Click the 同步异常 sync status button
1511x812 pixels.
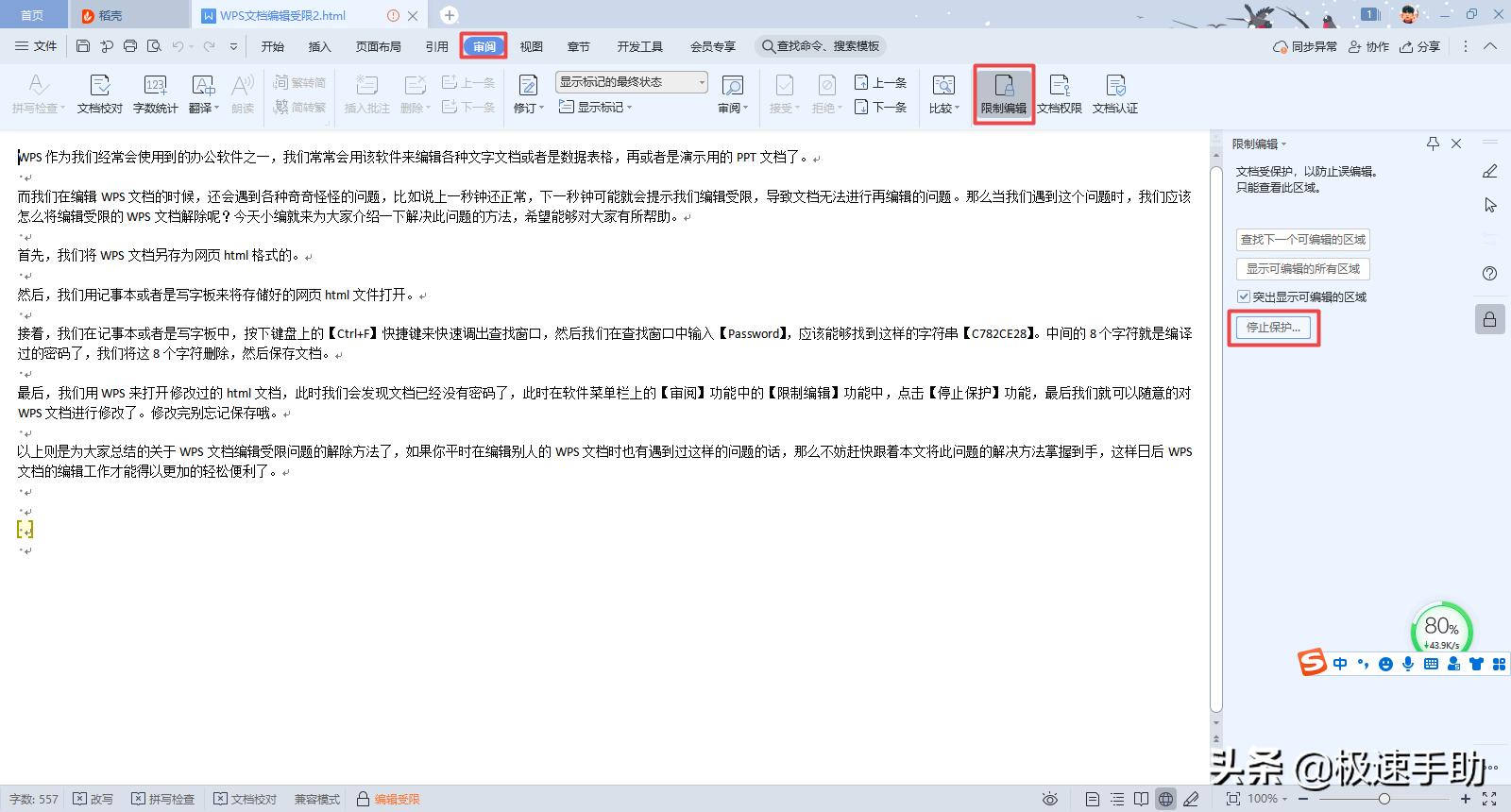[1305, 46]
